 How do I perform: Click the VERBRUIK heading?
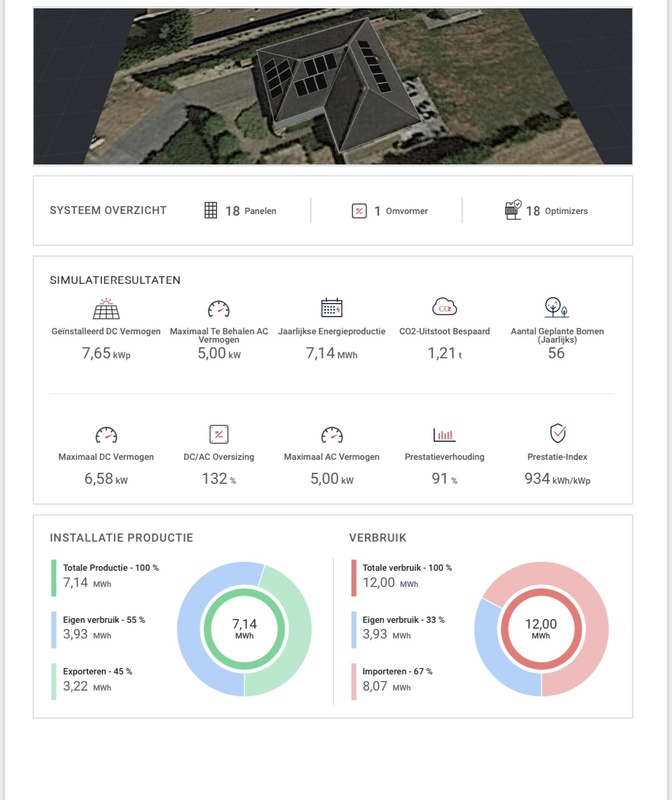pyautogui.click(x=378, y=538)
